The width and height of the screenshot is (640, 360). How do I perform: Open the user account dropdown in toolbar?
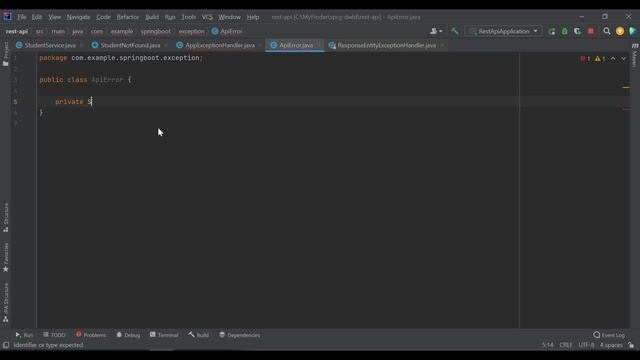pyautogui.click(x=436, y=31)
